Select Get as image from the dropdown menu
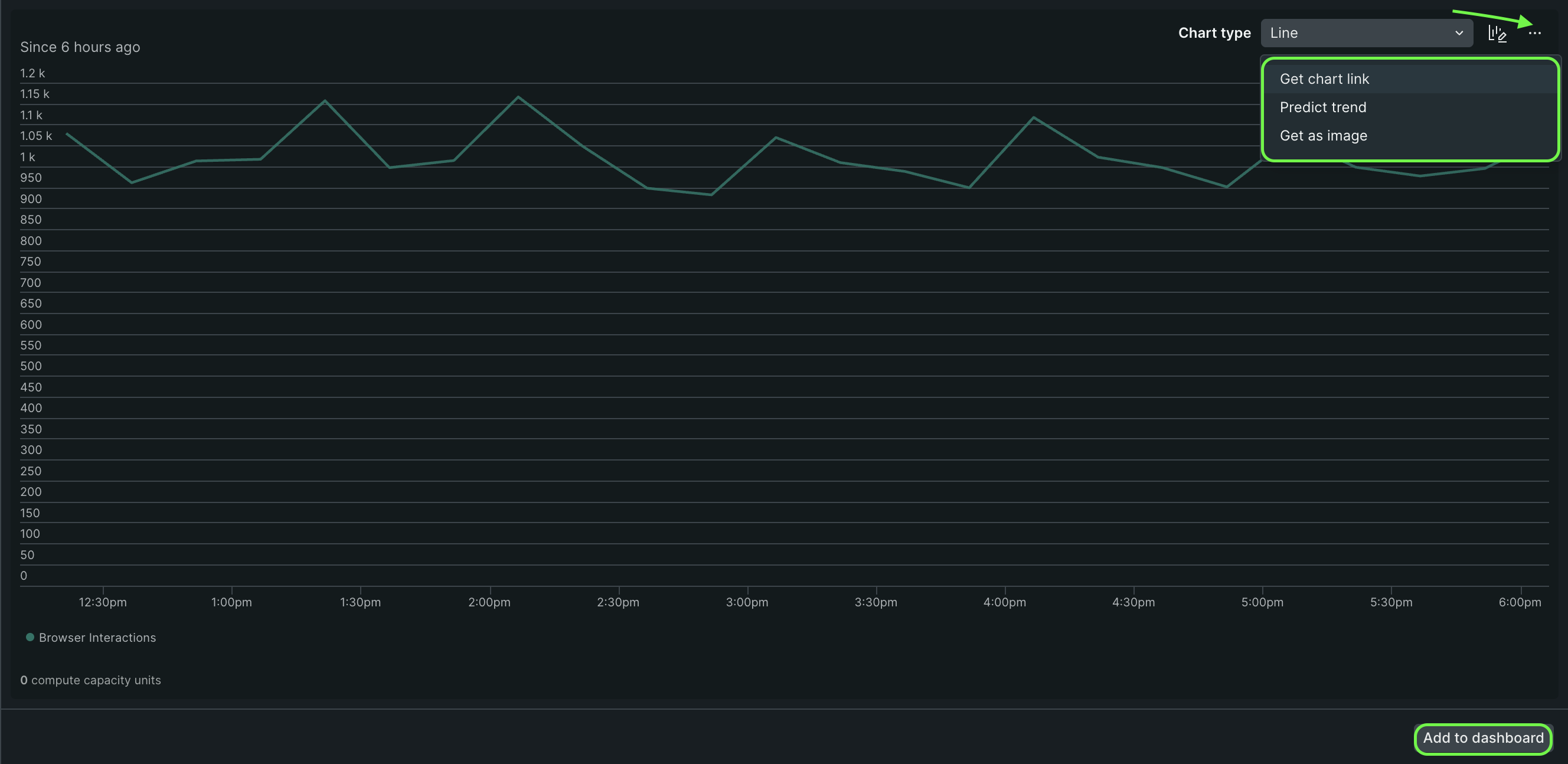Image resolution: width=1568 pixels, height=764 pixels. pyautogui.click(x=1324, y=135)
